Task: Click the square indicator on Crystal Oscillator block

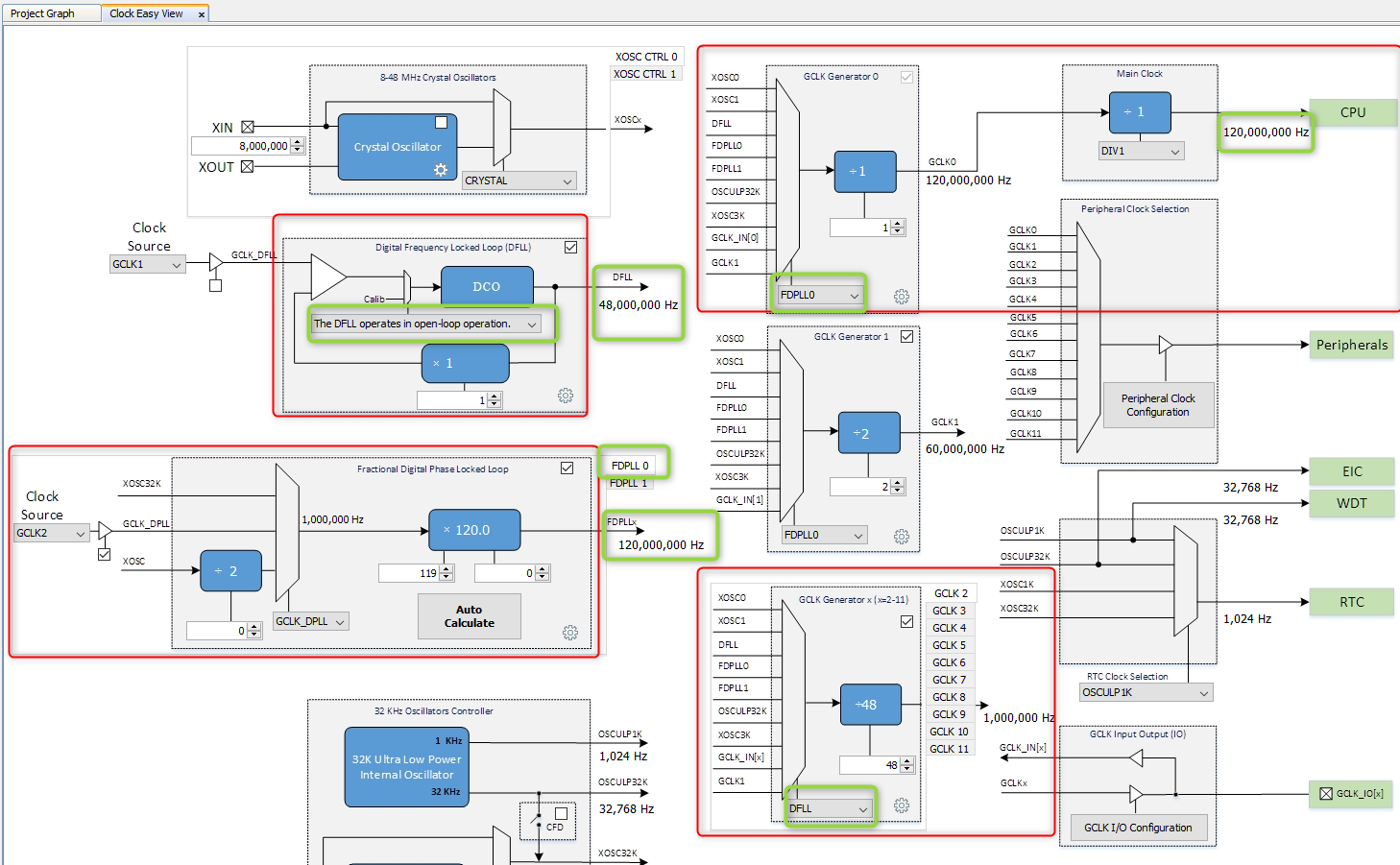Action: tap(442, 121)
